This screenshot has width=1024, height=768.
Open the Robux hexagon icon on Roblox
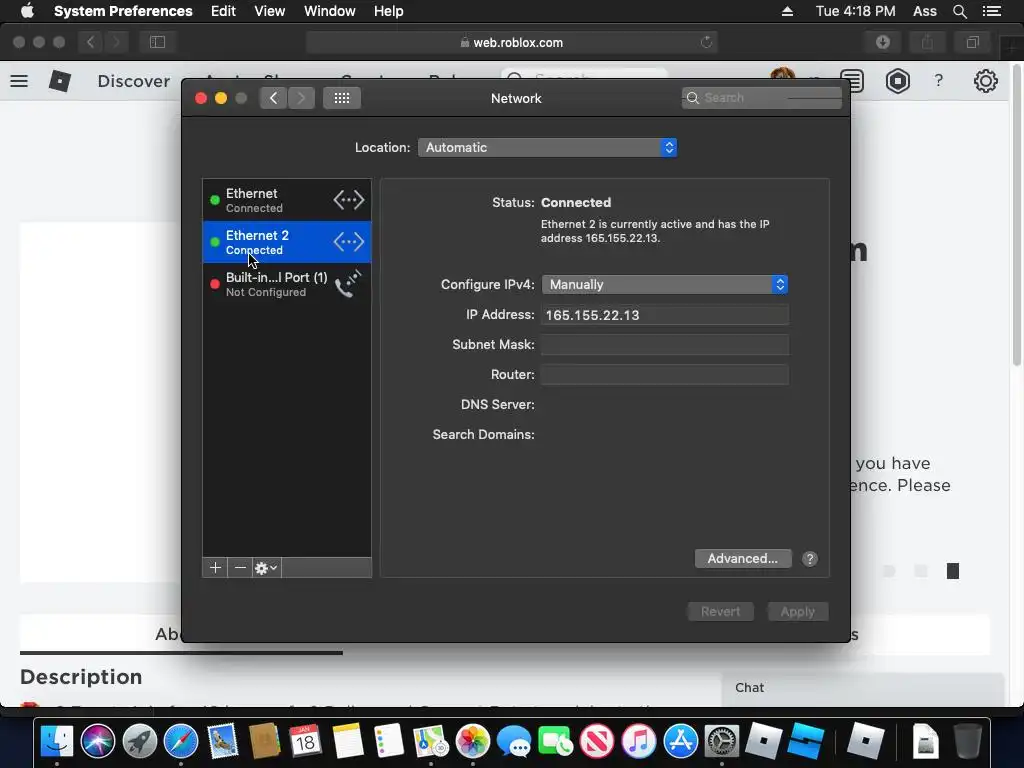tap(898, 81)
